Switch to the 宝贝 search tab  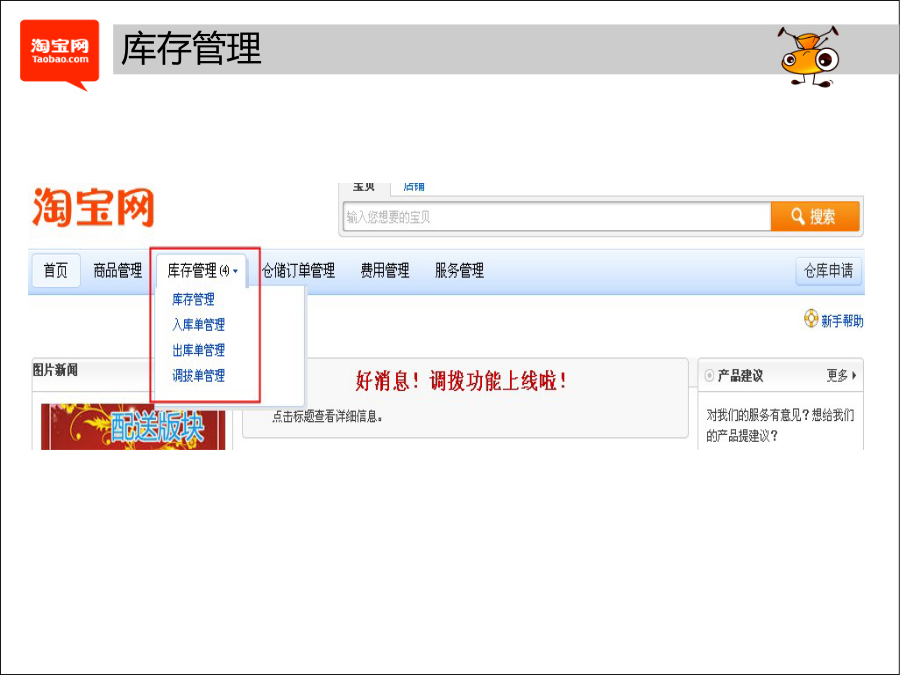(364, 188)
